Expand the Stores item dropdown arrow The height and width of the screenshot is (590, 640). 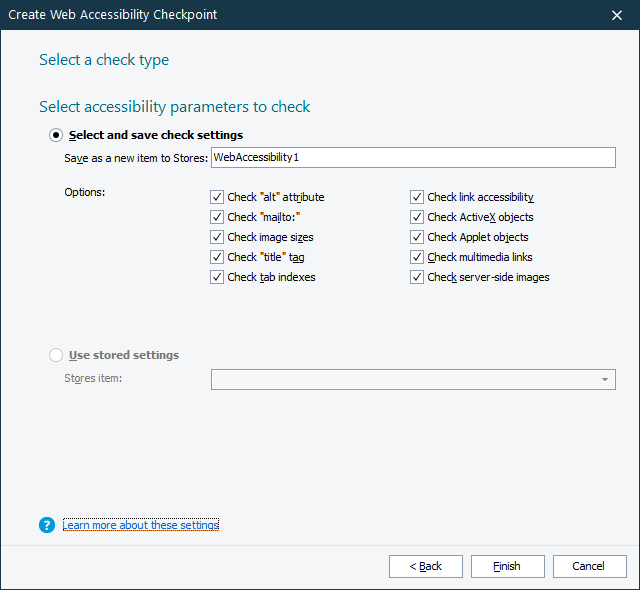pos(605,380)
